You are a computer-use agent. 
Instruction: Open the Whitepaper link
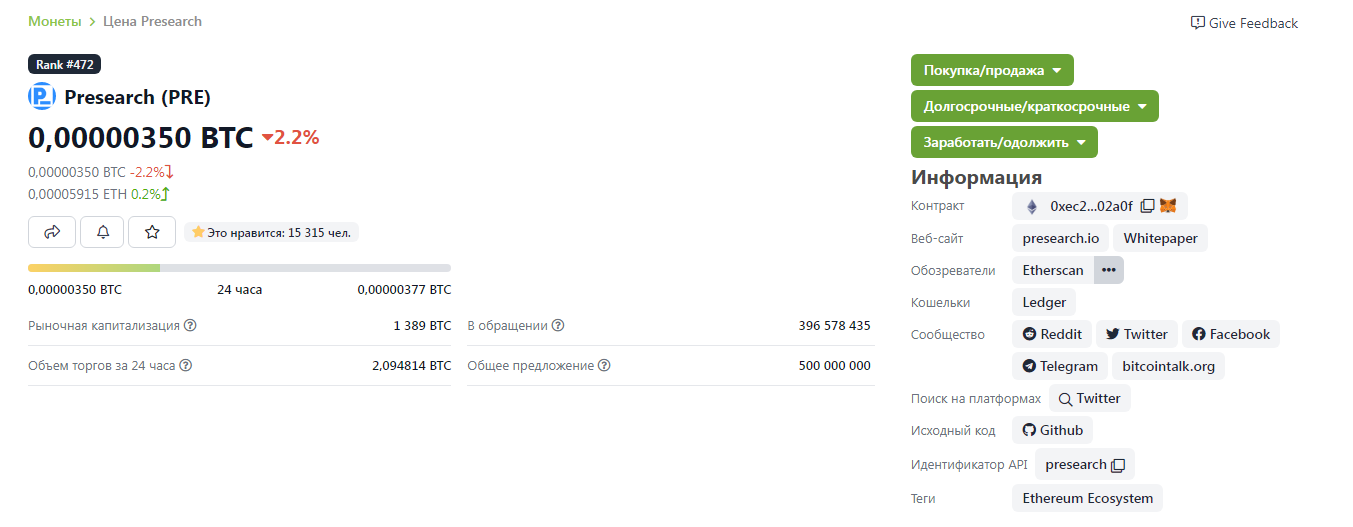pyautogui.click(x=1160, y=238)
